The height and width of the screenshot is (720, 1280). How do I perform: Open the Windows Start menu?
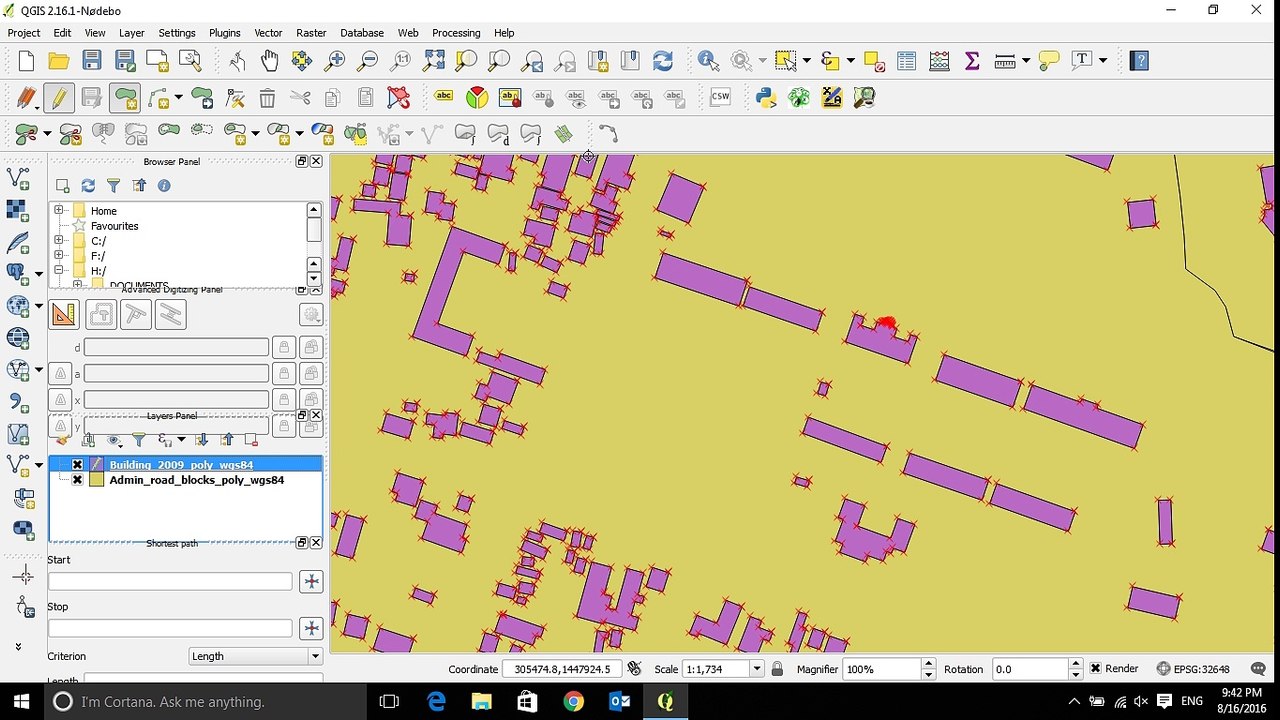[x=22, y=701]
